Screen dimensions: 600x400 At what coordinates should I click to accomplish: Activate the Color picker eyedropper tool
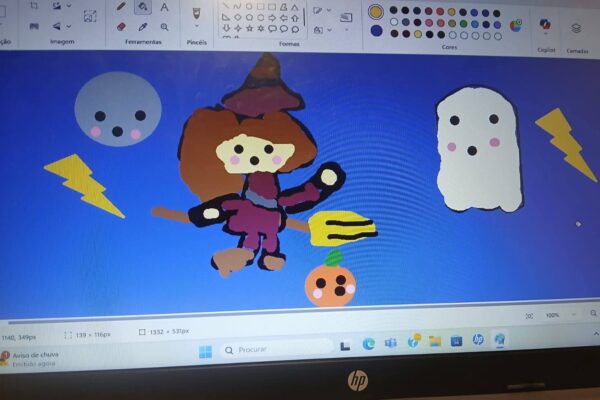click(143, 26)
